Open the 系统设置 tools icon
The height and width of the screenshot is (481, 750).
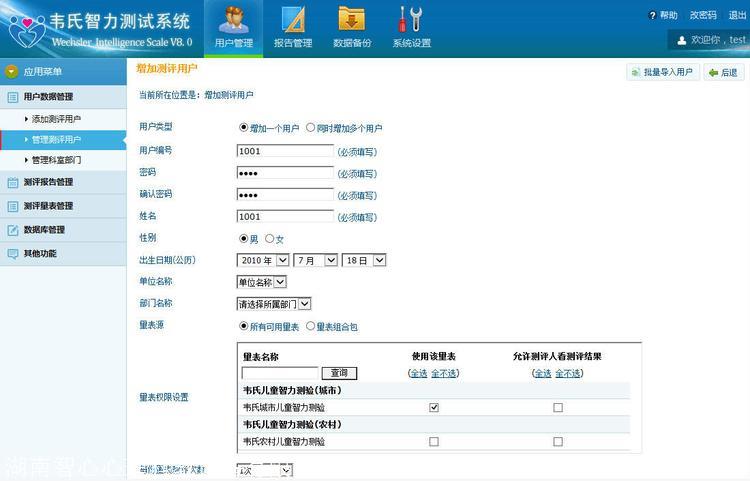click(x=411, y=19)
